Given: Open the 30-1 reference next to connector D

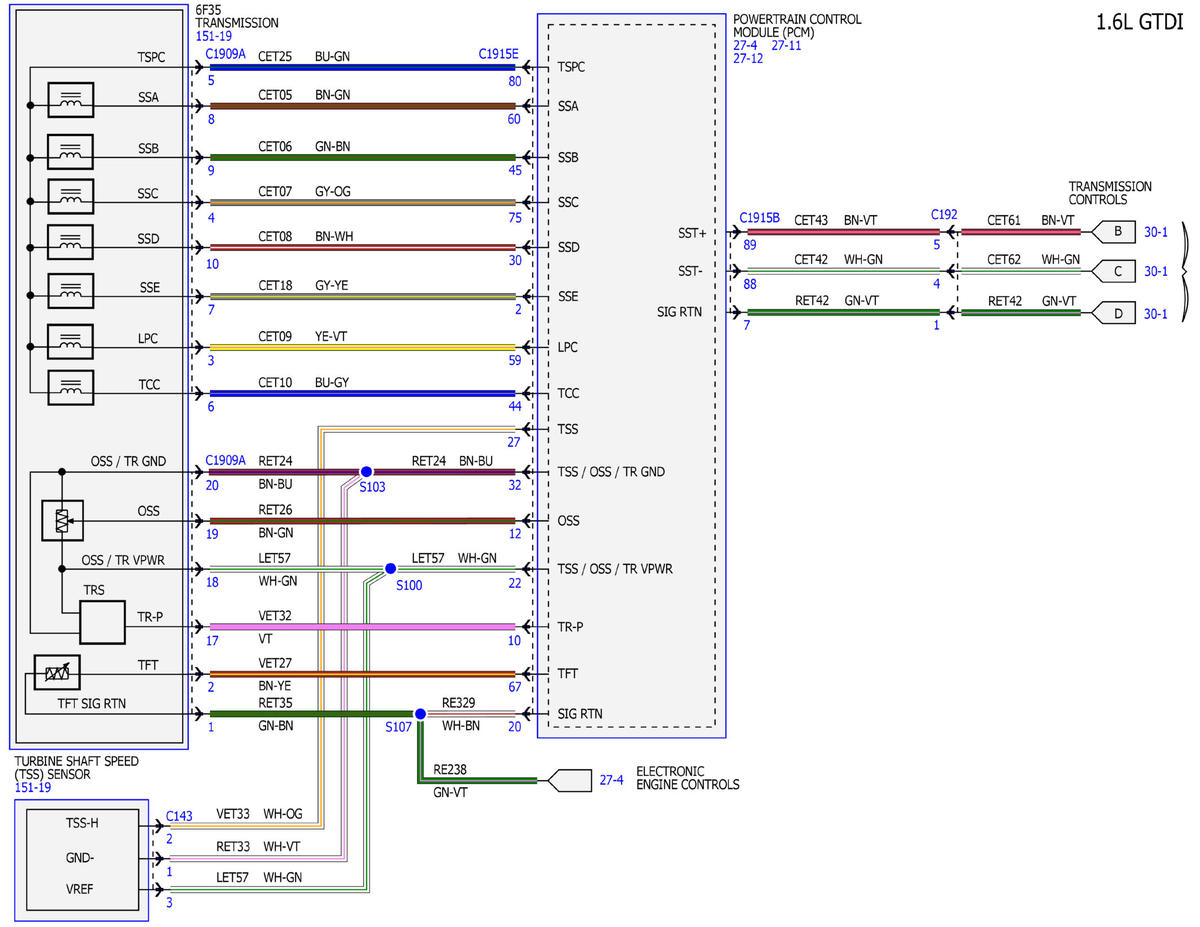Looking at the screenshot, I should tap(1156, 314).
